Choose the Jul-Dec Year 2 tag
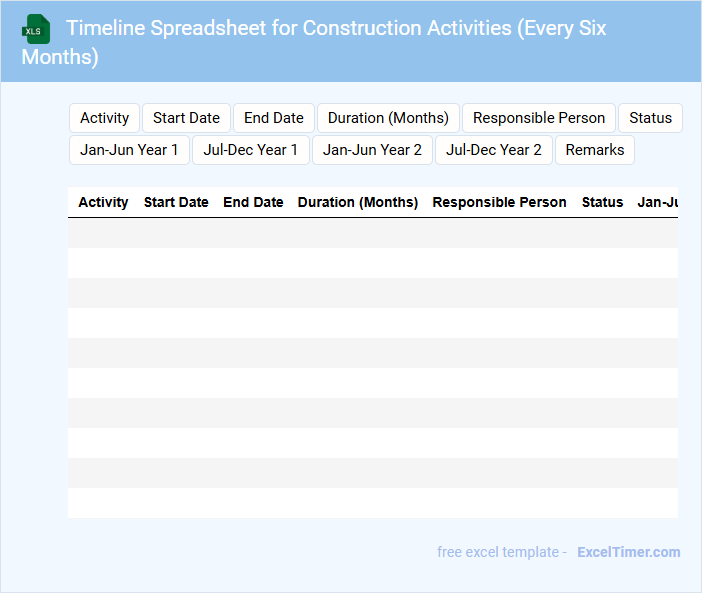The width and height of the screenshot is (702, 593). pos(494,150)
